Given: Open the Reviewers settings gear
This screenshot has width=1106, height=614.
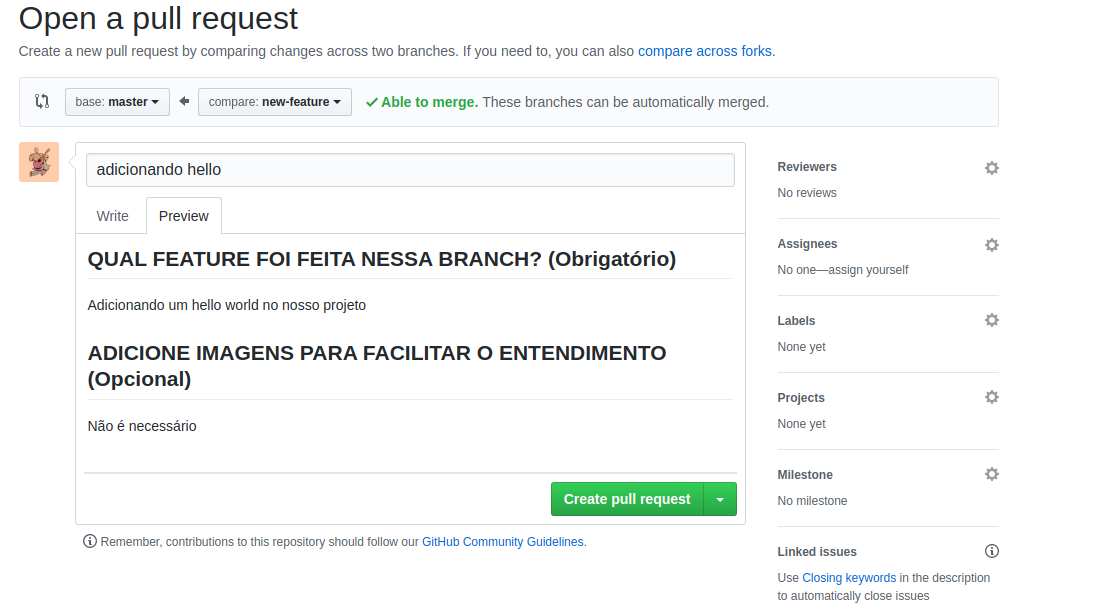Looking at the screenshot, I should (991, 168).
